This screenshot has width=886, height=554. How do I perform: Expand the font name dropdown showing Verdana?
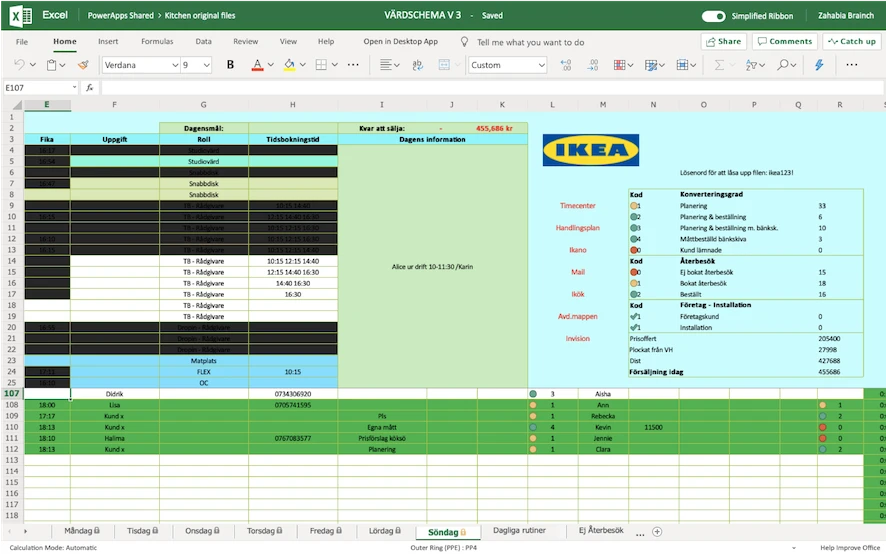tap(173, 65)
